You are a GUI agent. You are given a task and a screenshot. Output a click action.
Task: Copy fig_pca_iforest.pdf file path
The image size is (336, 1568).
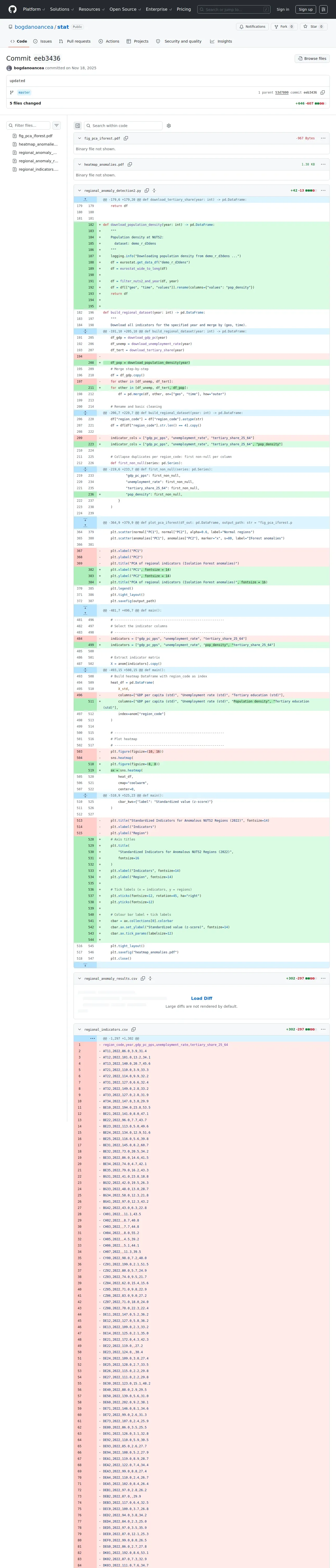coord(126,138)
